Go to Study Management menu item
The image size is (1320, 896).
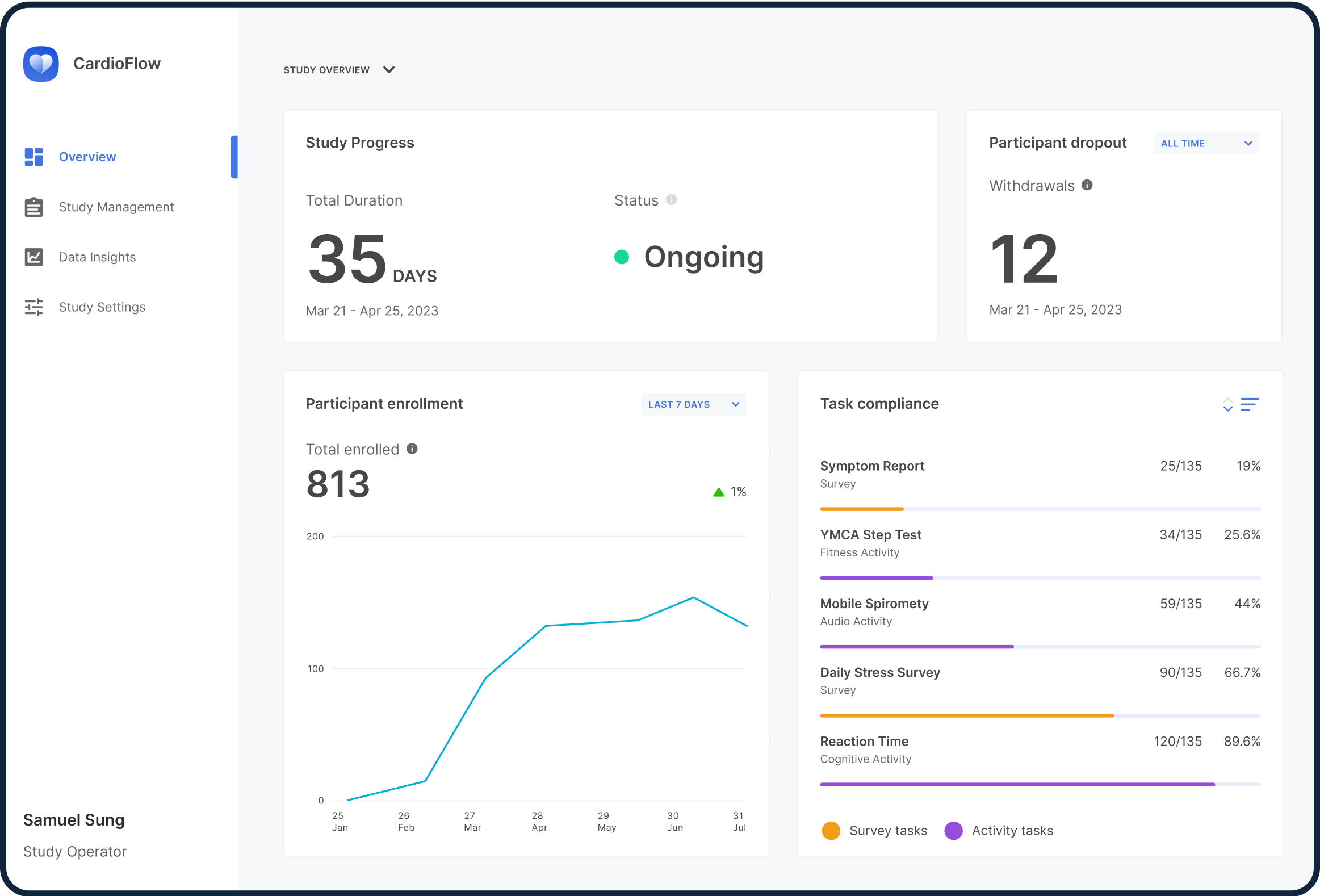116,207
